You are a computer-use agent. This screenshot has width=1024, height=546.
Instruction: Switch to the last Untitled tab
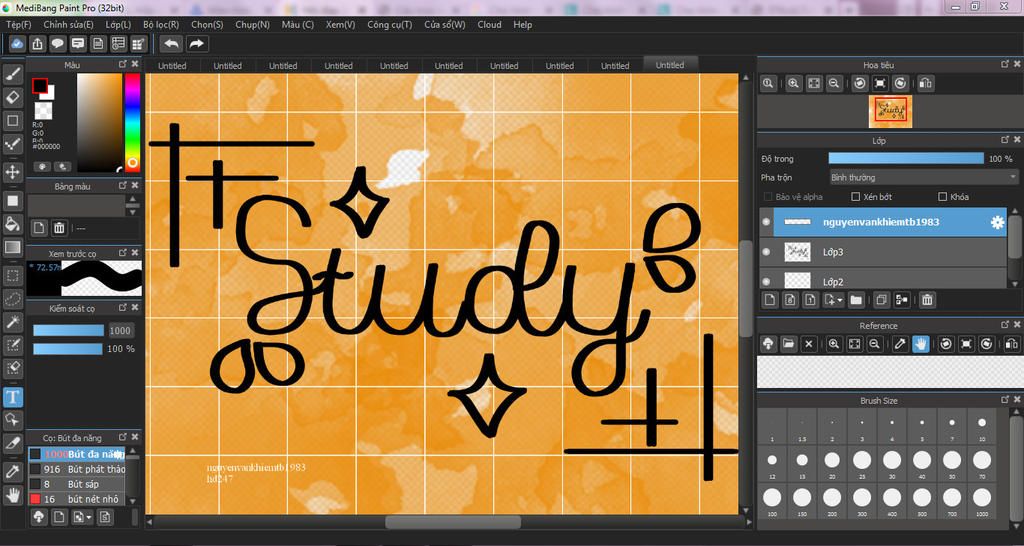[x=670, y=65]
